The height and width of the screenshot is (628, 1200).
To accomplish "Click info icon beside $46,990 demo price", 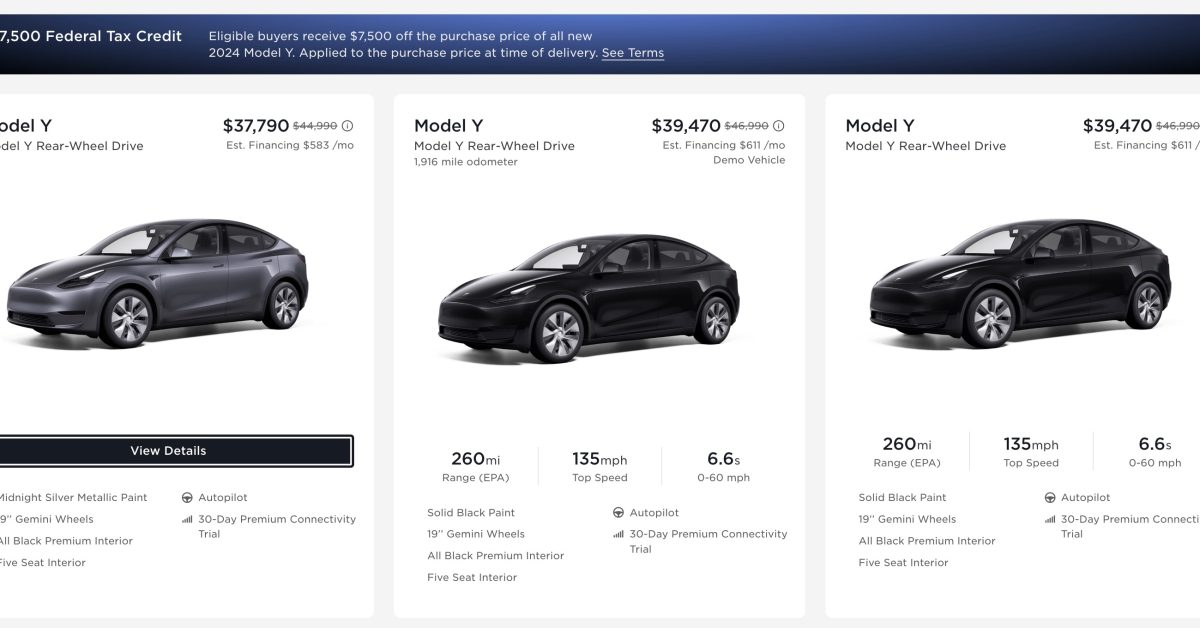I will coord(779,127).
